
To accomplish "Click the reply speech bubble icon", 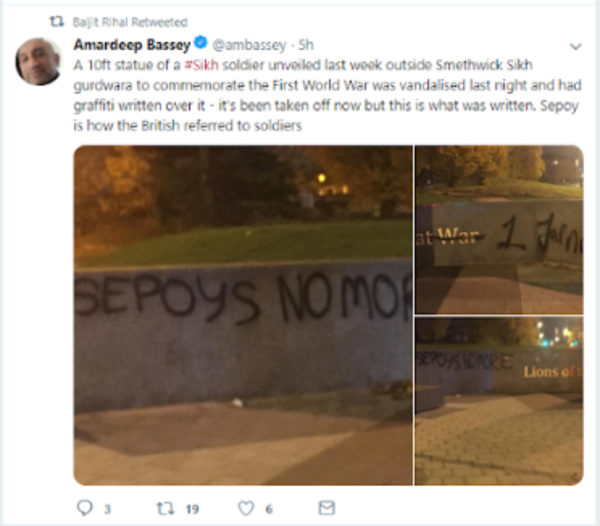I will [85, 508].
